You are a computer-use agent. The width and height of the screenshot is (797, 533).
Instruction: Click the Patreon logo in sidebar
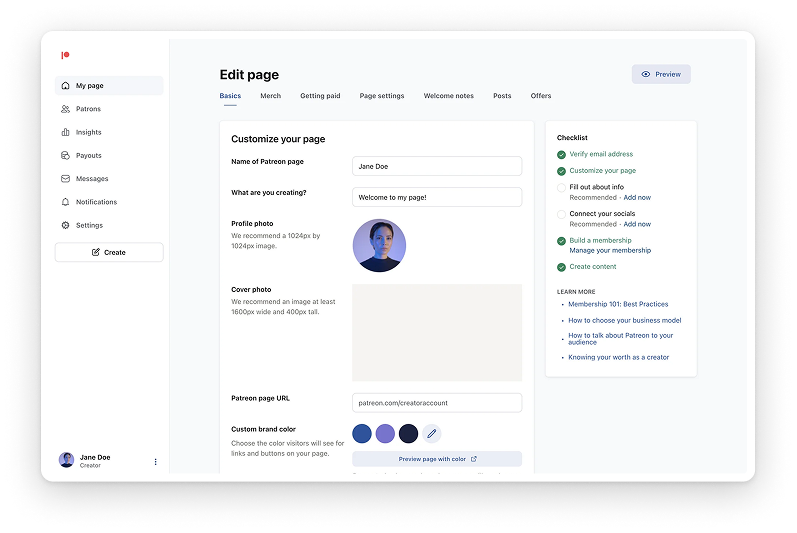point(65,55)
